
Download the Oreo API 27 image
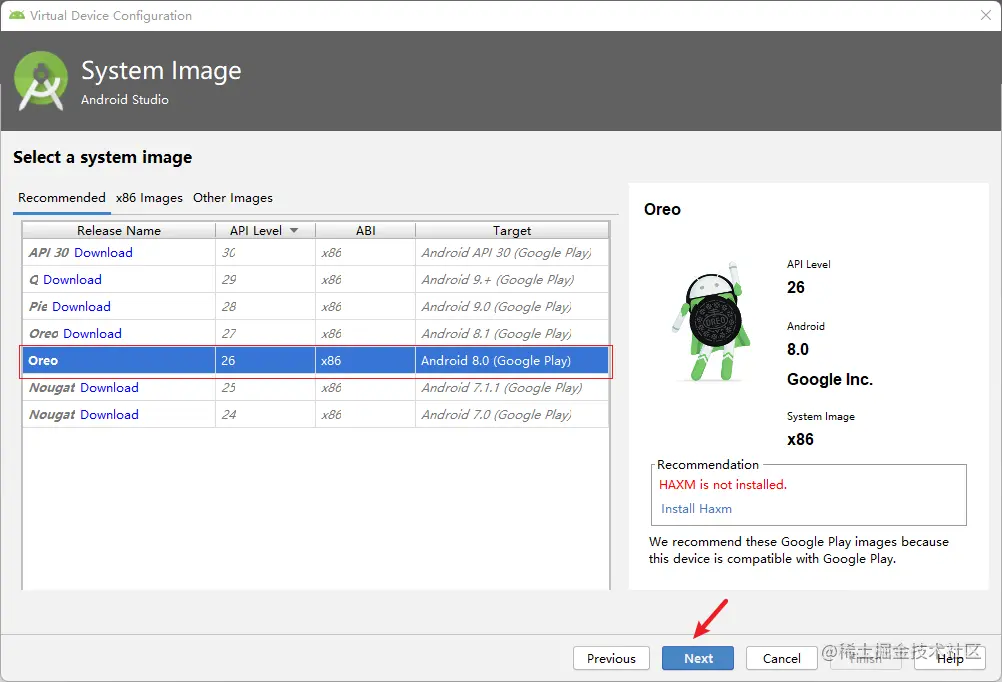click(93, 333)
